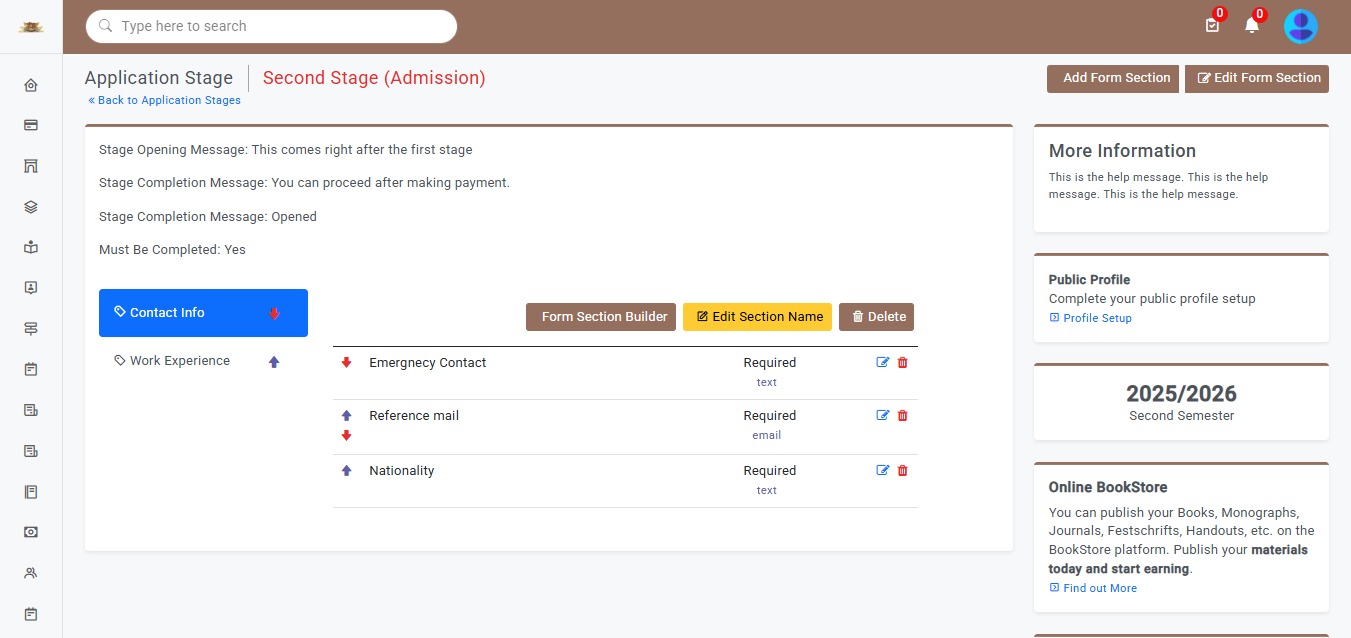This screenshot has height=638, width=1351.
Task: Delete the Nationality field
Action: click(903, 471)
